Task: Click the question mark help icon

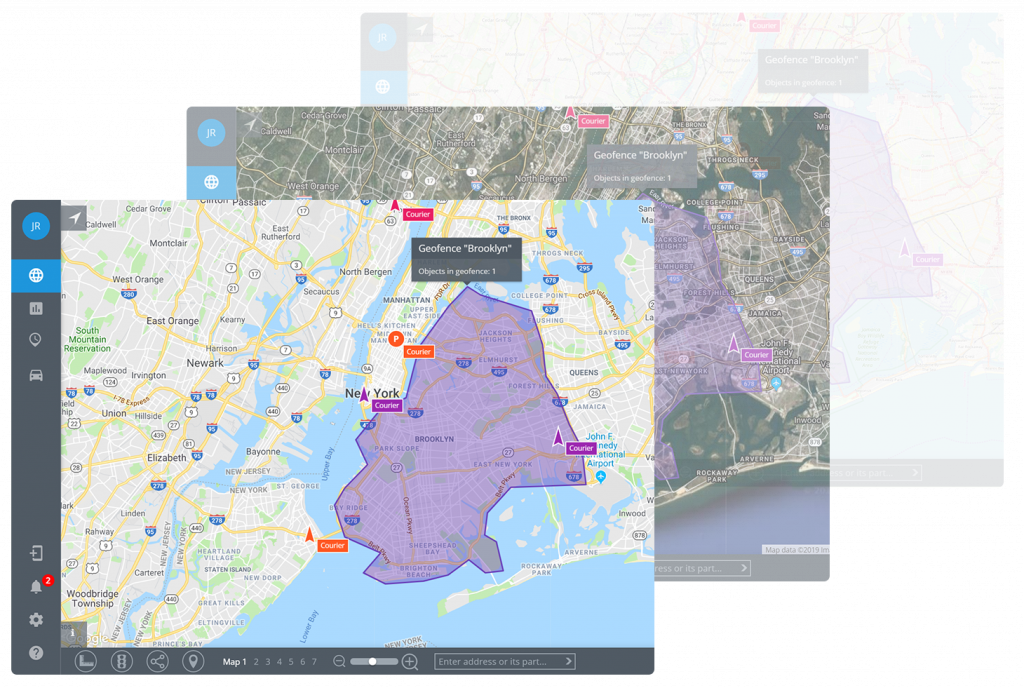Action: click(36, 653)
